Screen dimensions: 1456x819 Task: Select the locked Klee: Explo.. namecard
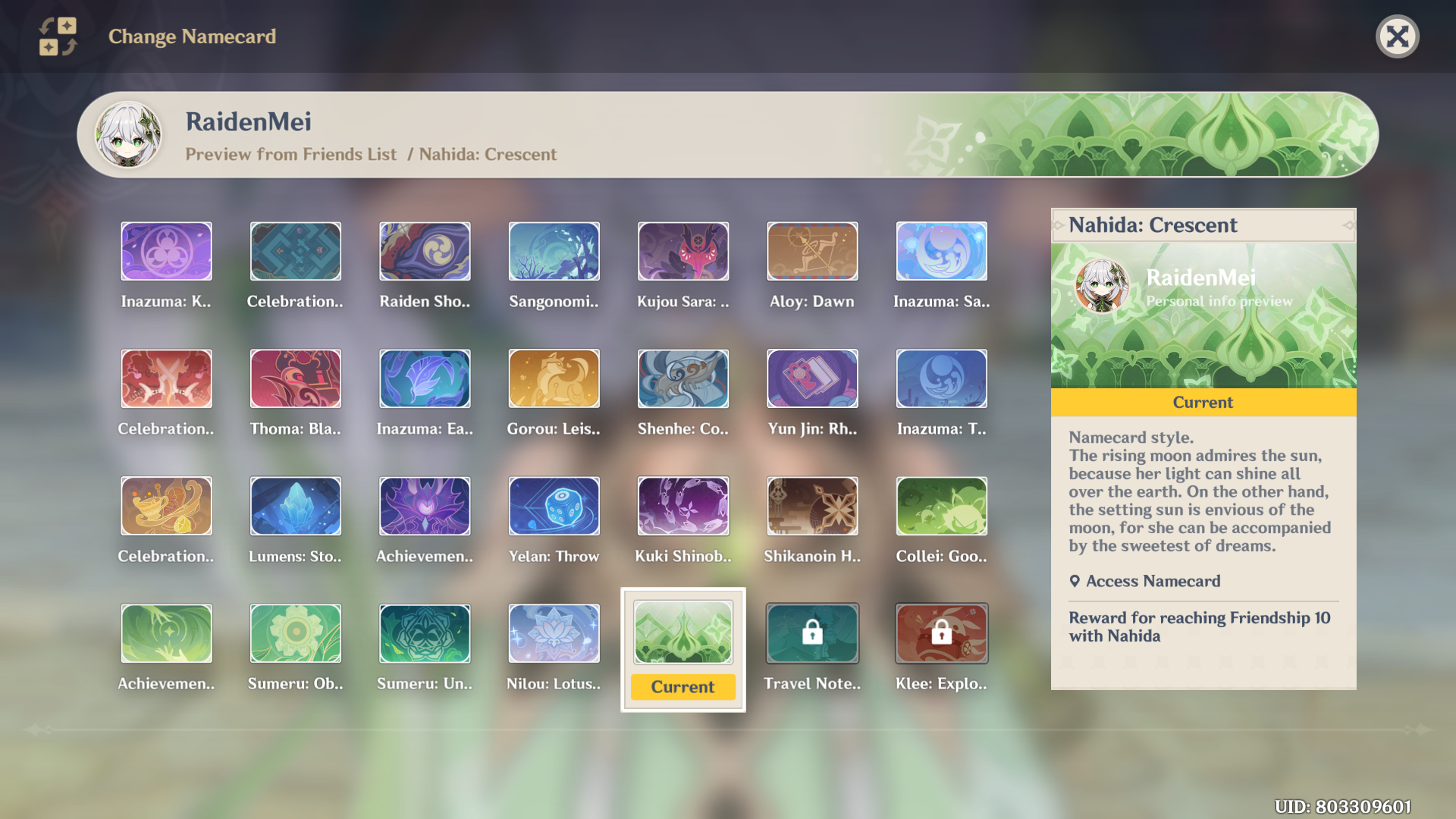(x=942, y=633)
